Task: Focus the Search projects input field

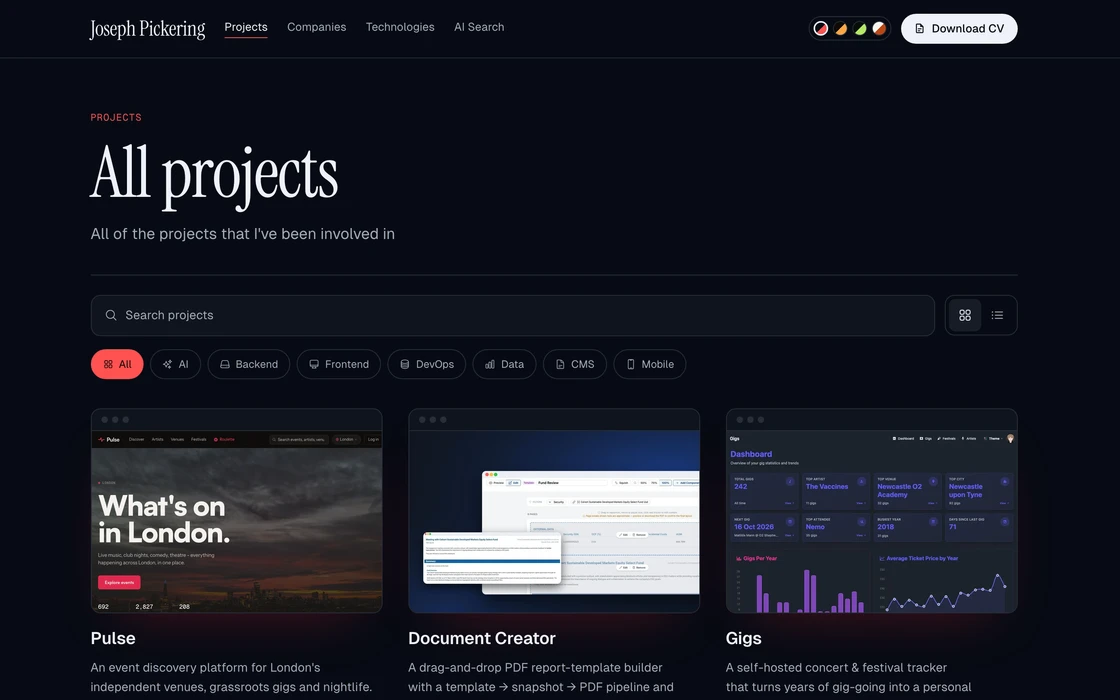Action: point(513,315)
